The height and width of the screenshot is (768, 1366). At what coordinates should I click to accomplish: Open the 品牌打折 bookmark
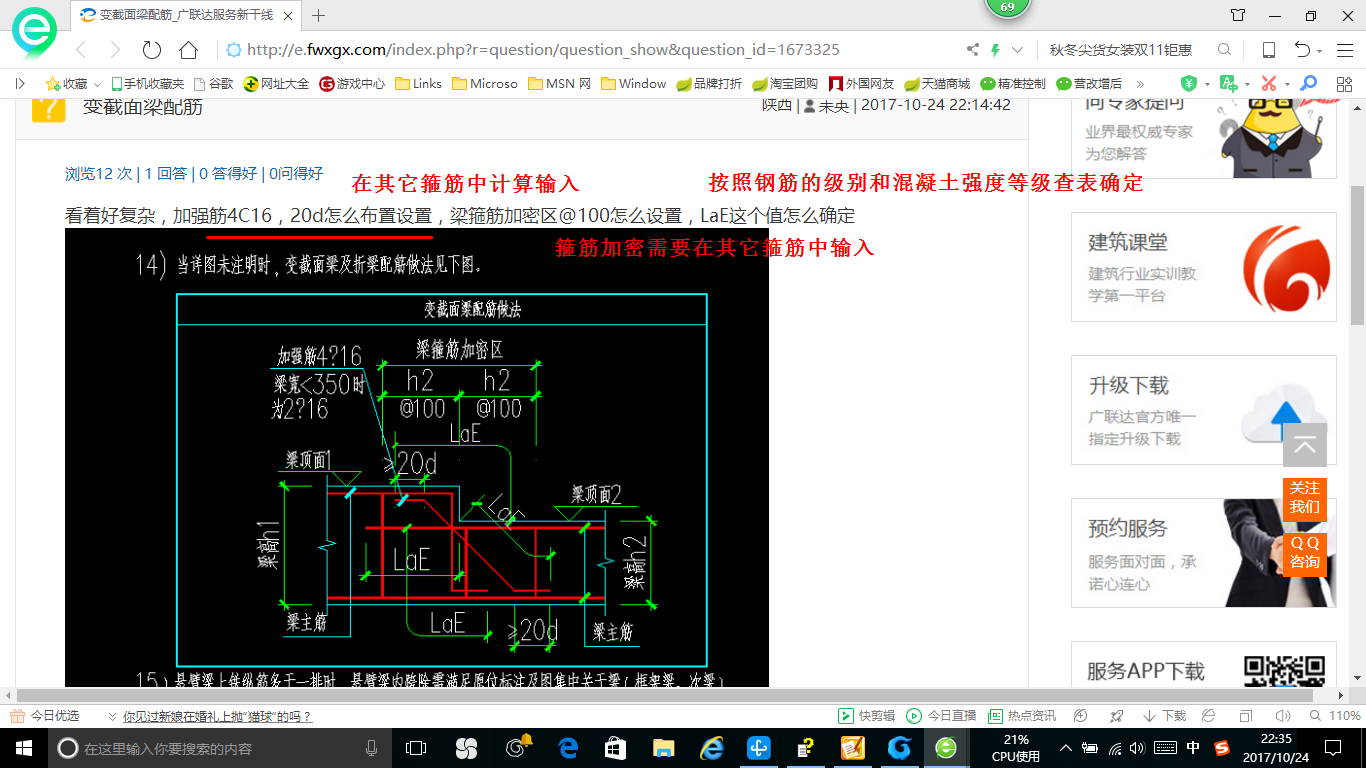pos(709,84)
